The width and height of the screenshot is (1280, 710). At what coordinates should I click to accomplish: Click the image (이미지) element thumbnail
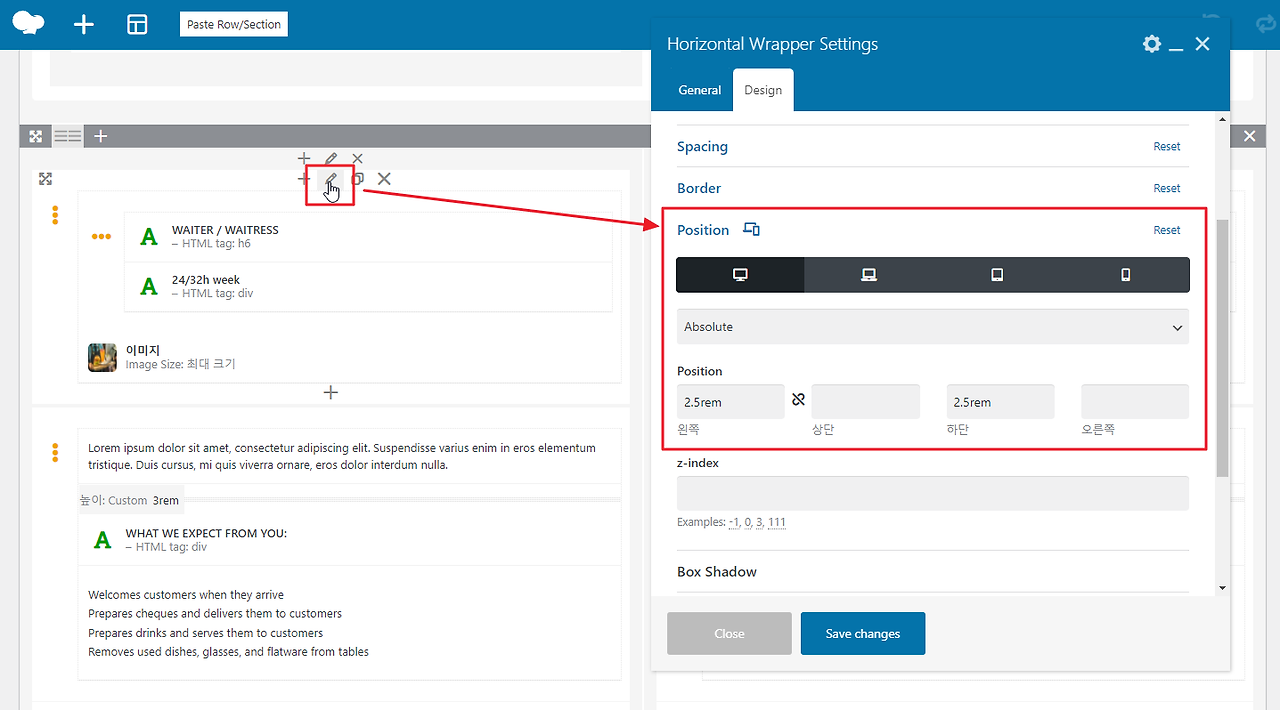(x=102, y=357)
